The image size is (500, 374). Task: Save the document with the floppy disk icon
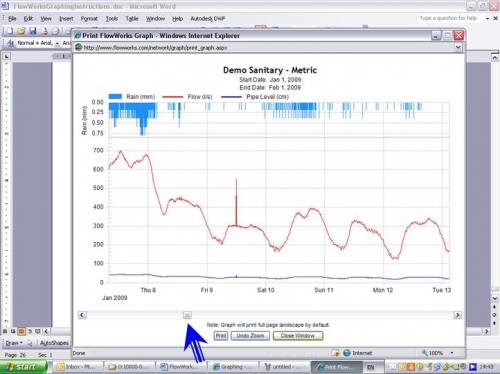tap(32, 31)
